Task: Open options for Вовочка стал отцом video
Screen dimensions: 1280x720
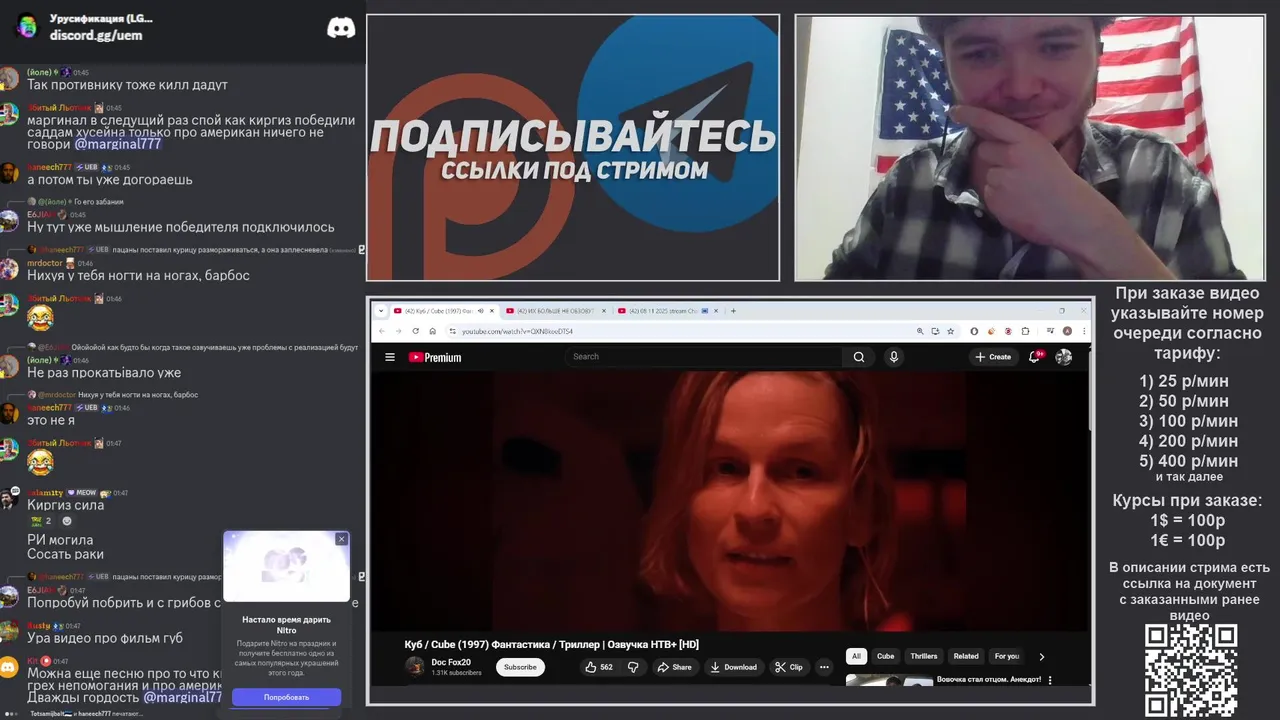Action: tap(1050, 680)
